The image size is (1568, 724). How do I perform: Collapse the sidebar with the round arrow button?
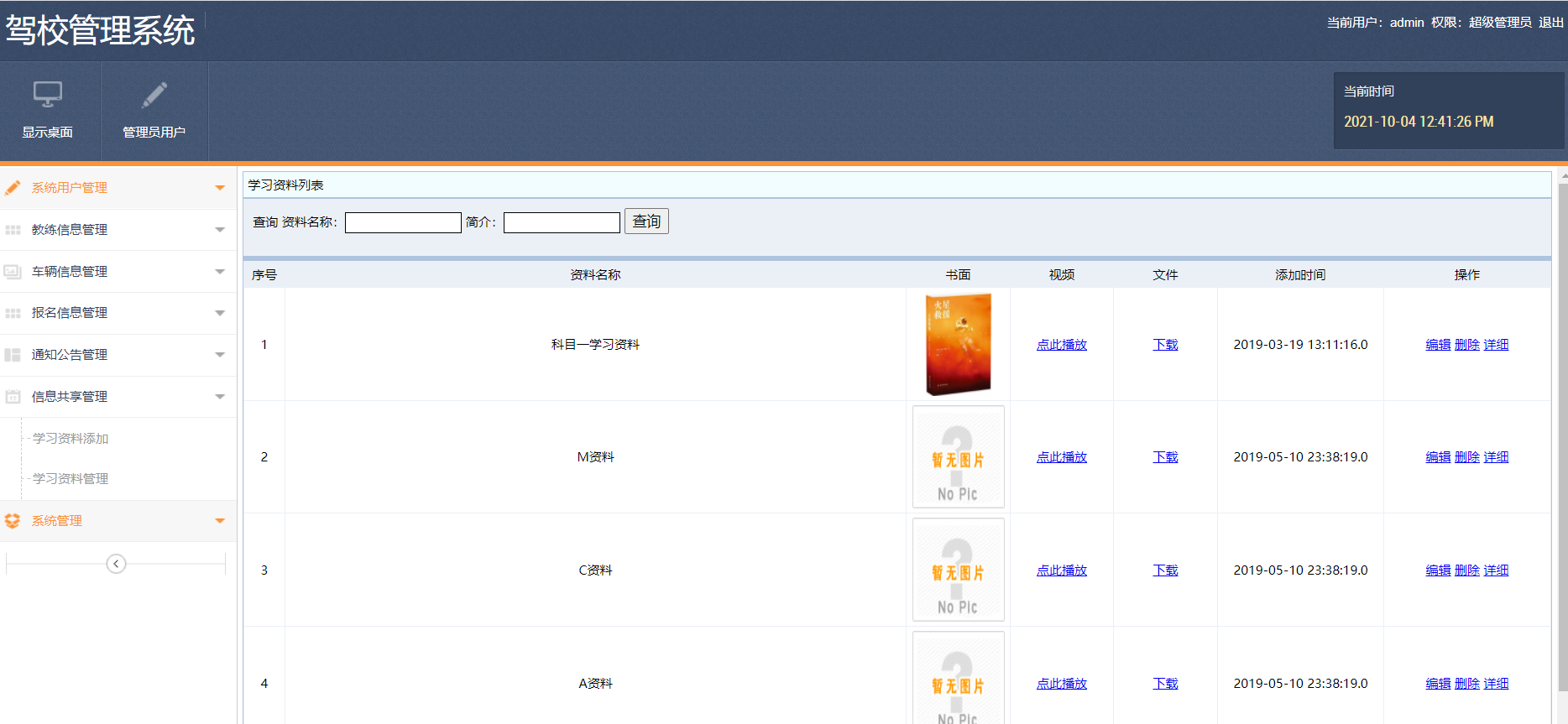(x=117, y=564)
